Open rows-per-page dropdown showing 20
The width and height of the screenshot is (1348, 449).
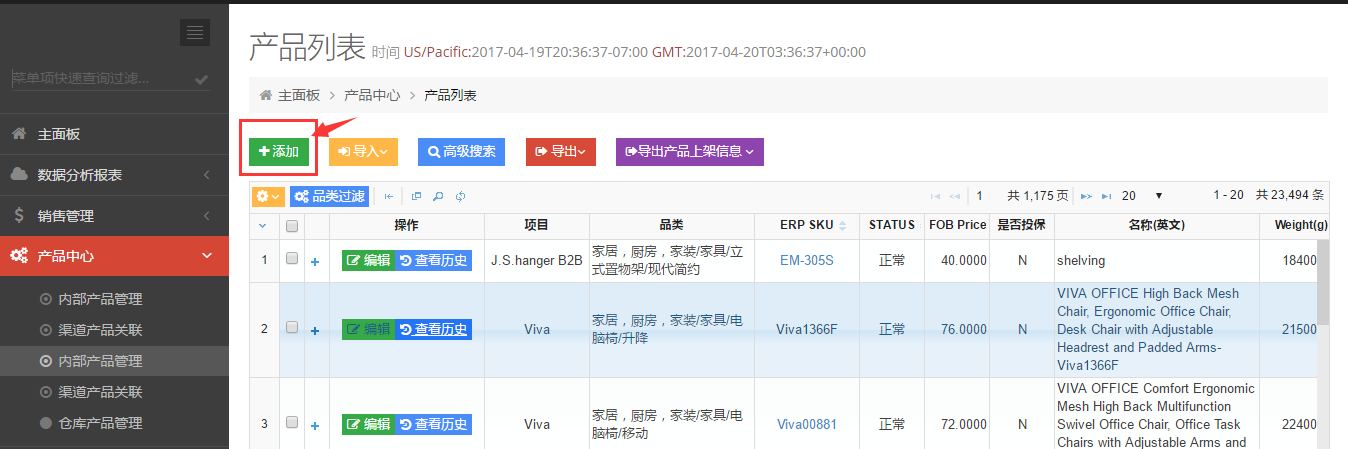[1143, 196]
